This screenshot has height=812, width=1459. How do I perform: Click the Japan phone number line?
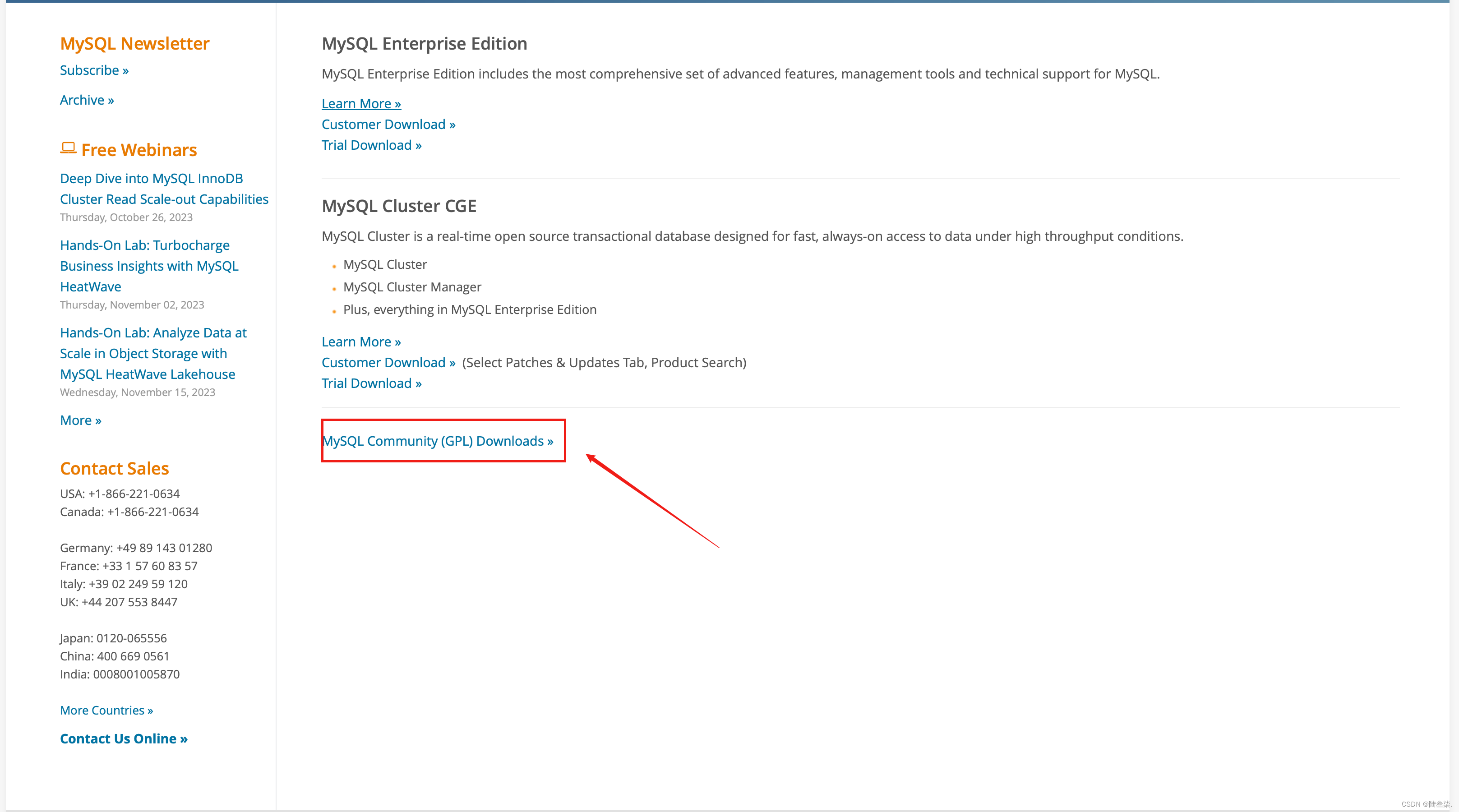(x=113, y=638)
